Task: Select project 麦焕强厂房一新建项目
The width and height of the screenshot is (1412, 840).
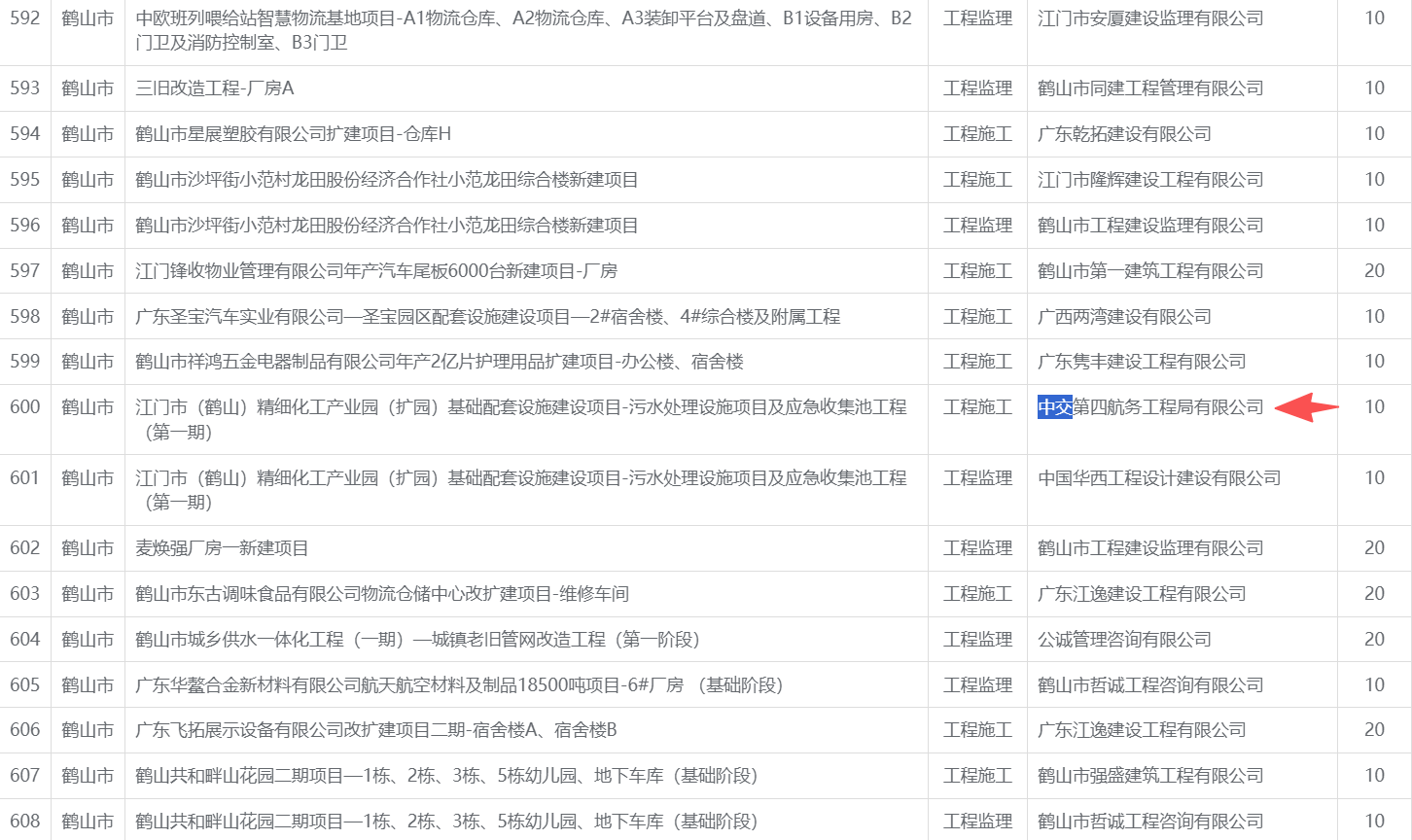Action: click(222, 548)
